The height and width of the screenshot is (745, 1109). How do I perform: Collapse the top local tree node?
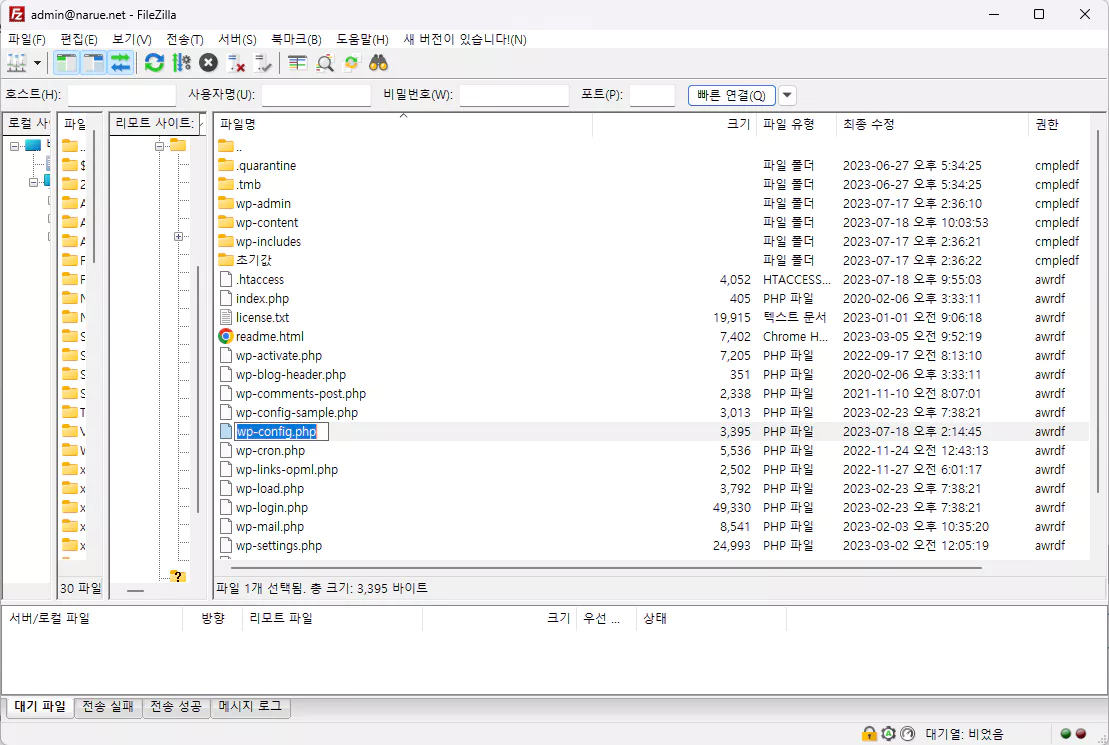tap(14, 146)
